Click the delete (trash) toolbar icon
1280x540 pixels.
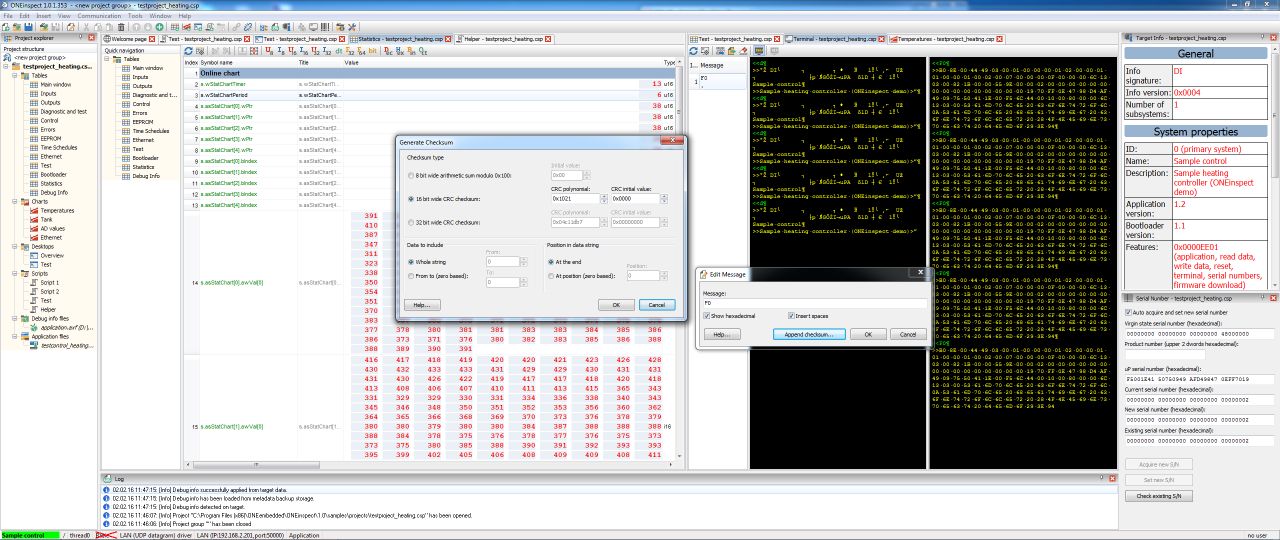click(x=121, y=26)
